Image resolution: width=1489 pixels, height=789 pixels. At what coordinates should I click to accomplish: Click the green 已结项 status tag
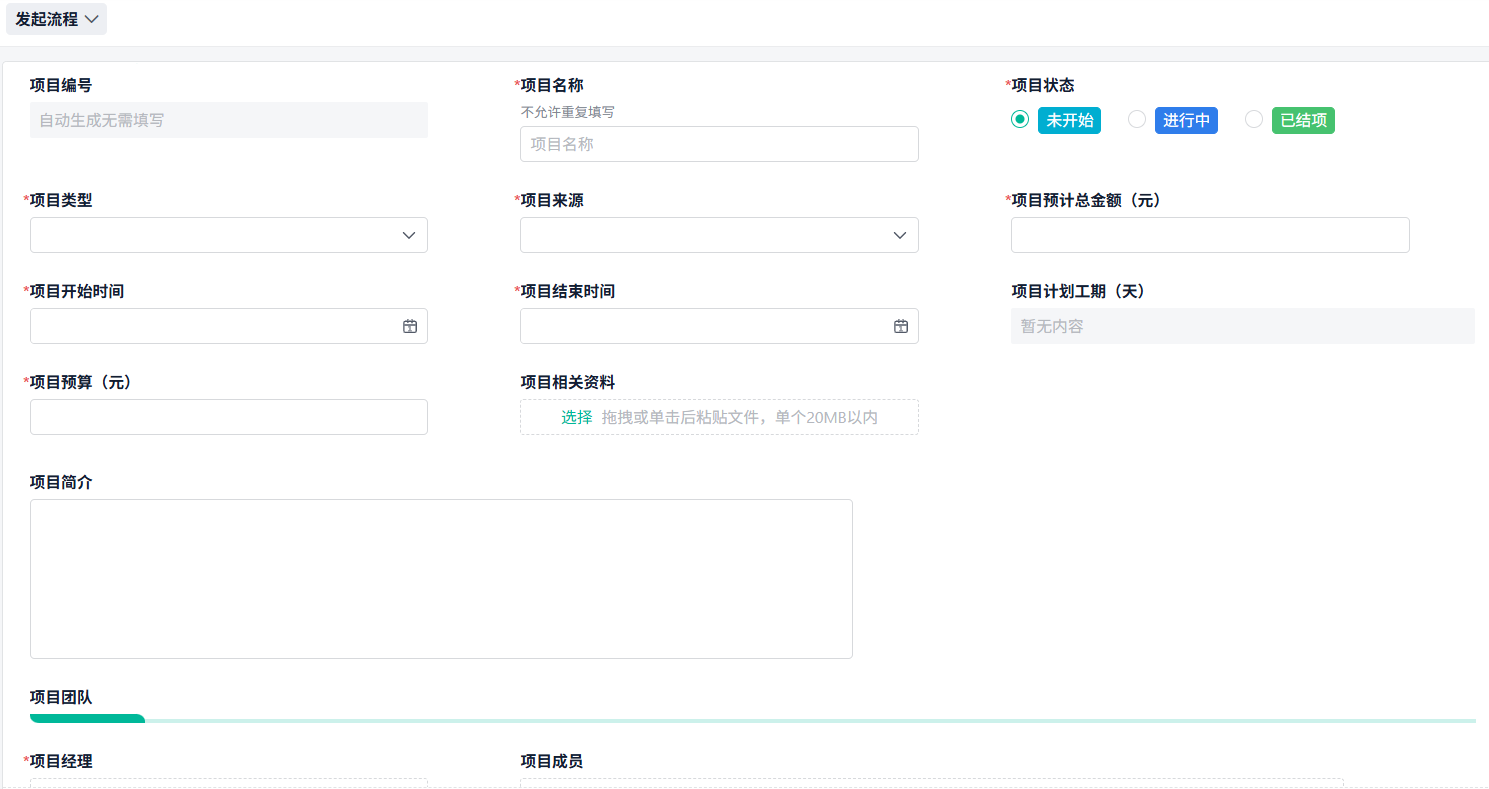coord(1303,119)
